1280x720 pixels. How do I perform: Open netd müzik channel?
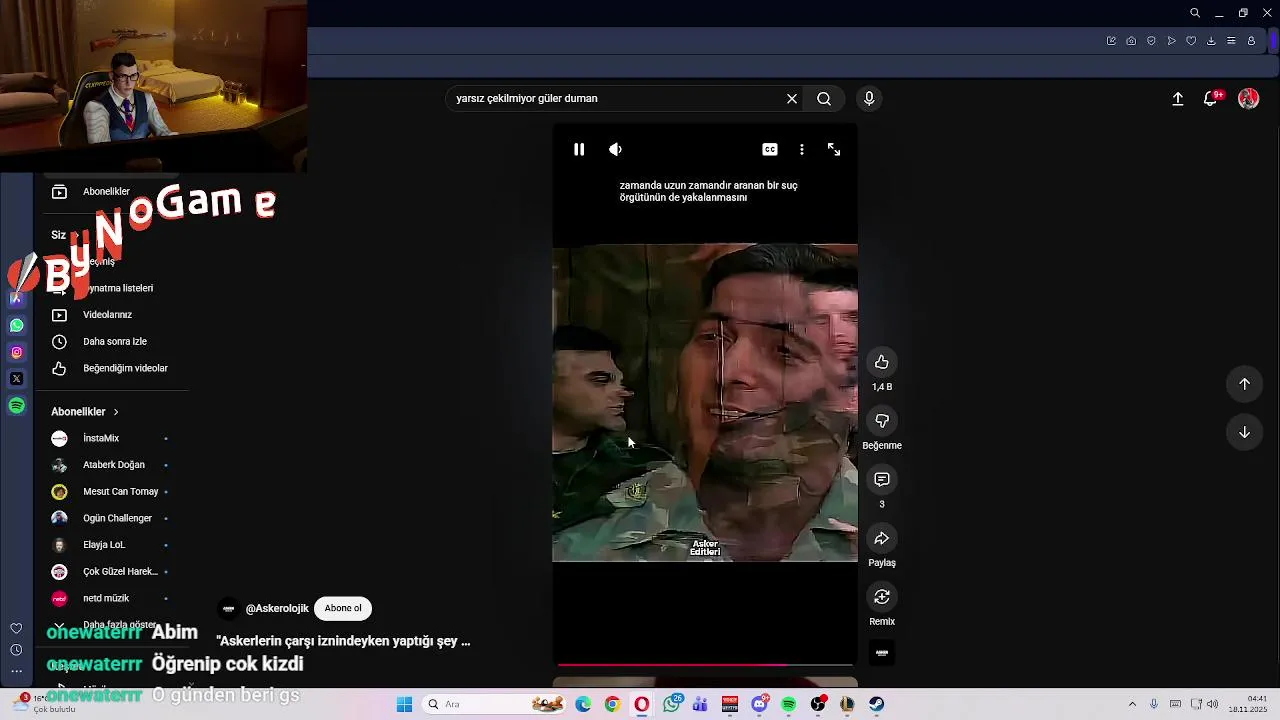coord(106,598)
